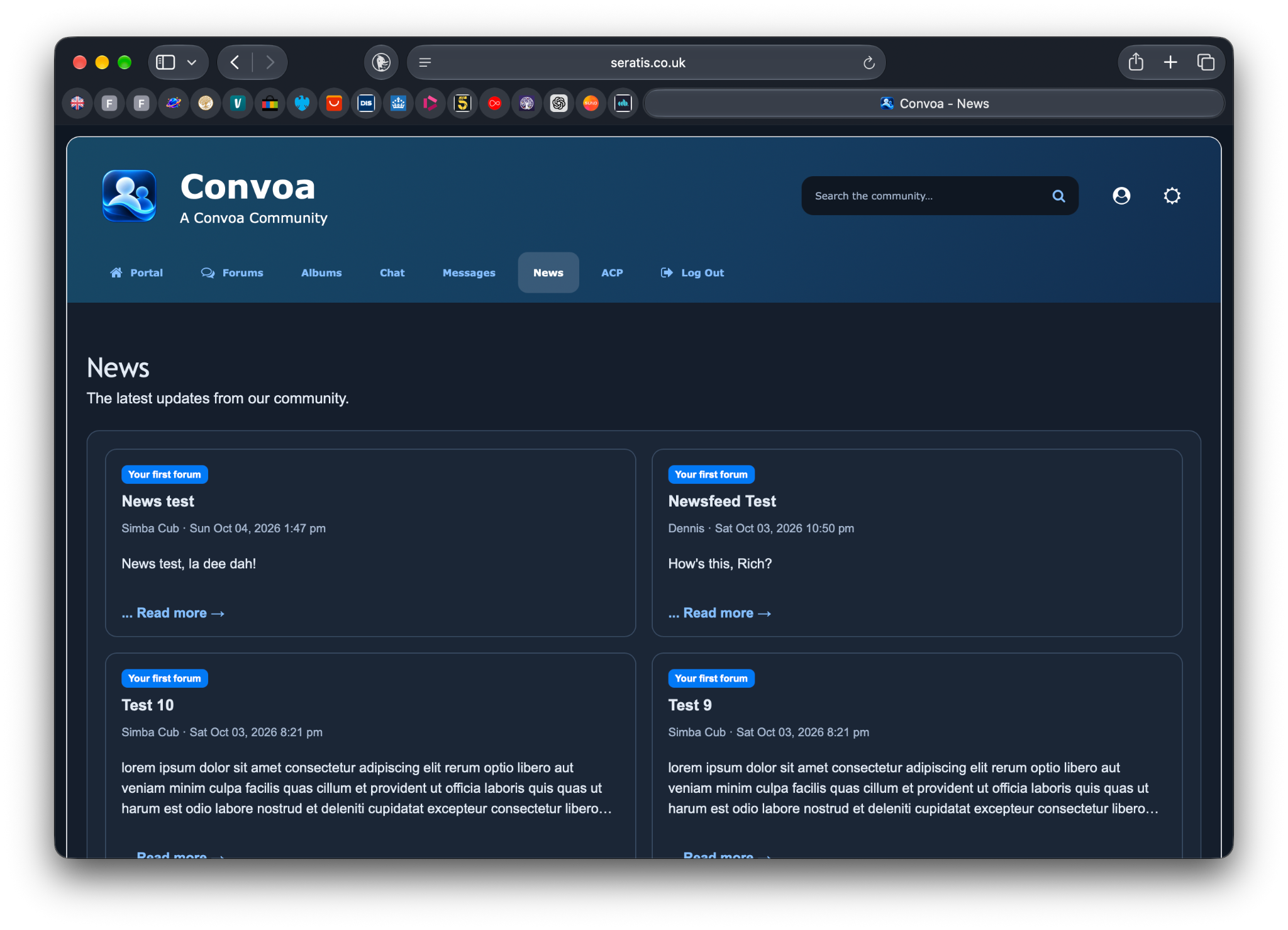Viewport: 1288px width, 930px height.
Task: Open the Test 10 article title
Action: [148, 705]
